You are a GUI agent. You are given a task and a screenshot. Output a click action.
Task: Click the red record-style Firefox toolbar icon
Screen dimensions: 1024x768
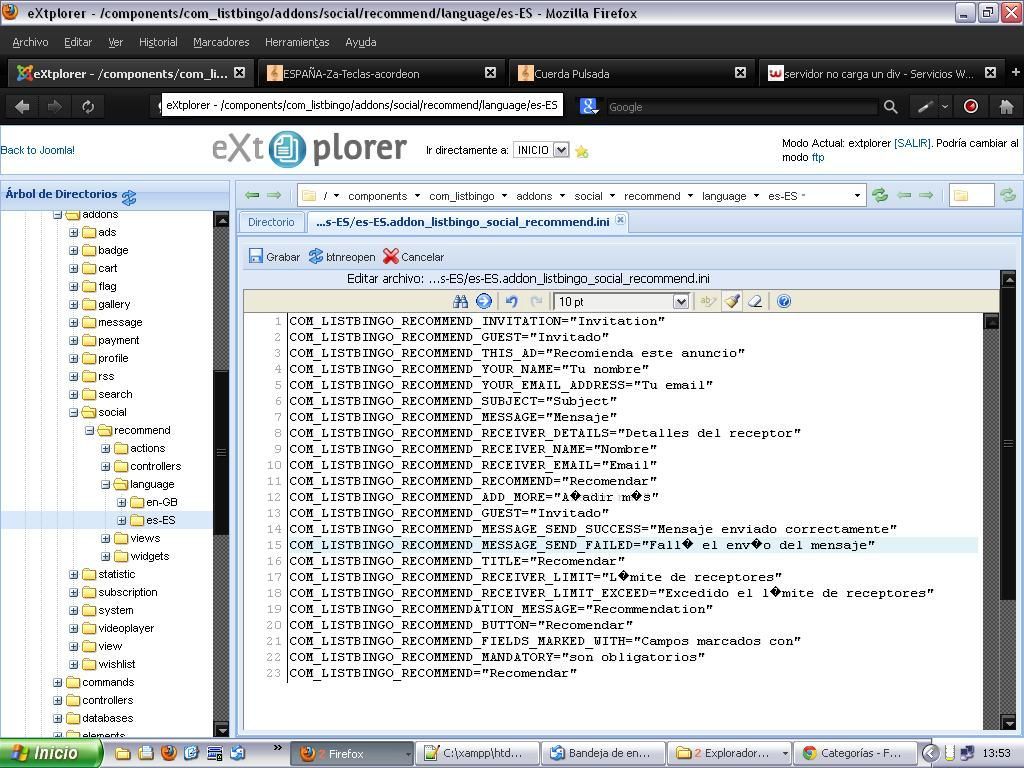[x=971, y=106]
